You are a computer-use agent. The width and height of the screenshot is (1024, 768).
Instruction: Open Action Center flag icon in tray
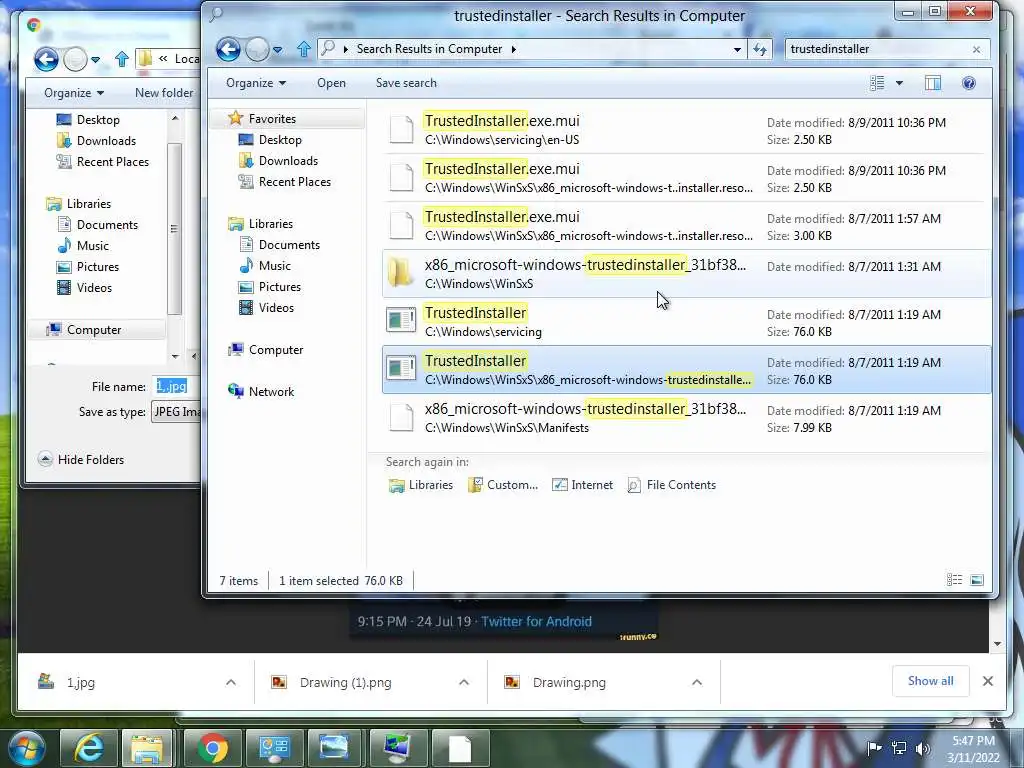click(874, 748)
